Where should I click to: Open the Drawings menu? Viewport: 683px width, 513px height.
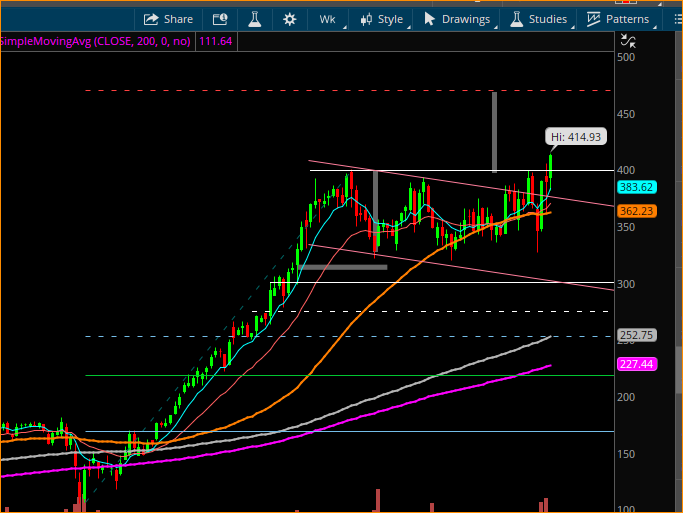point(456,19)
